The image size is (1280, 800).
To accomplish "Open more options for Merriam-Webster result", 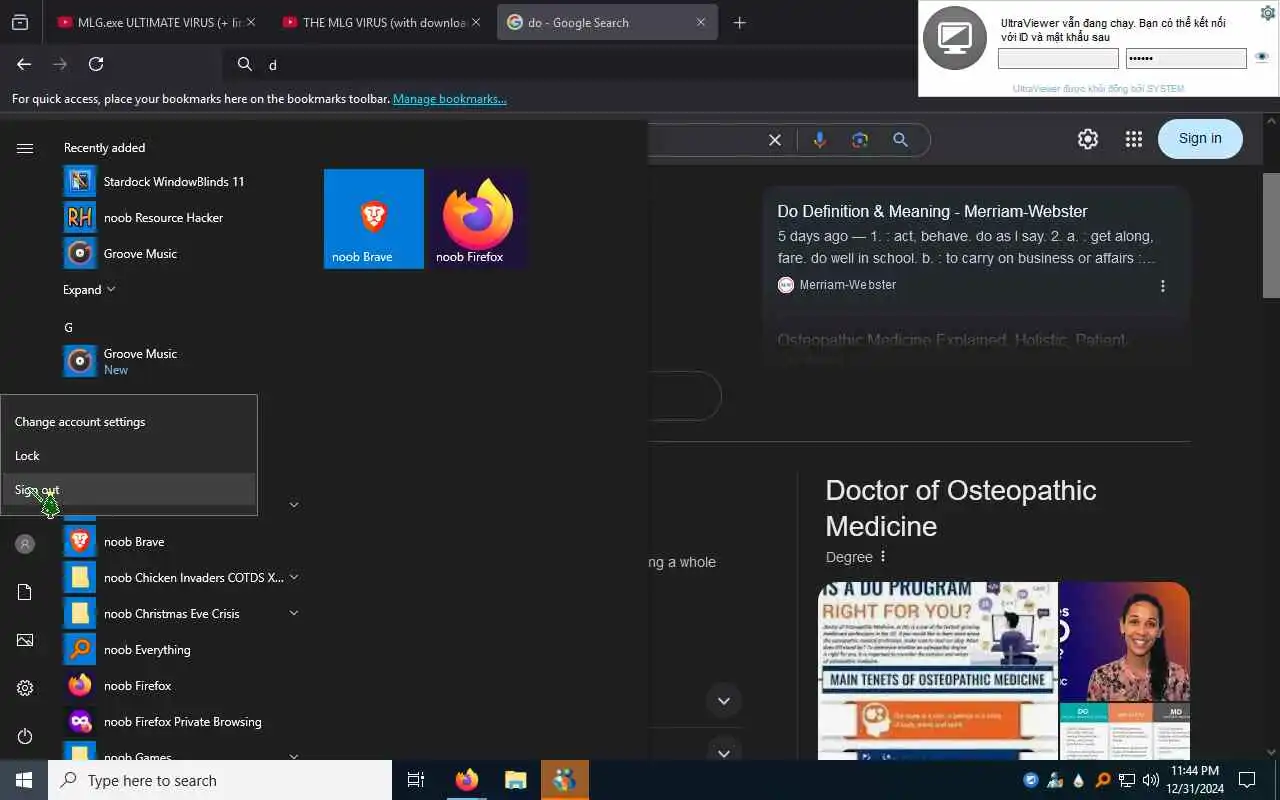I will pos(1162,286).
